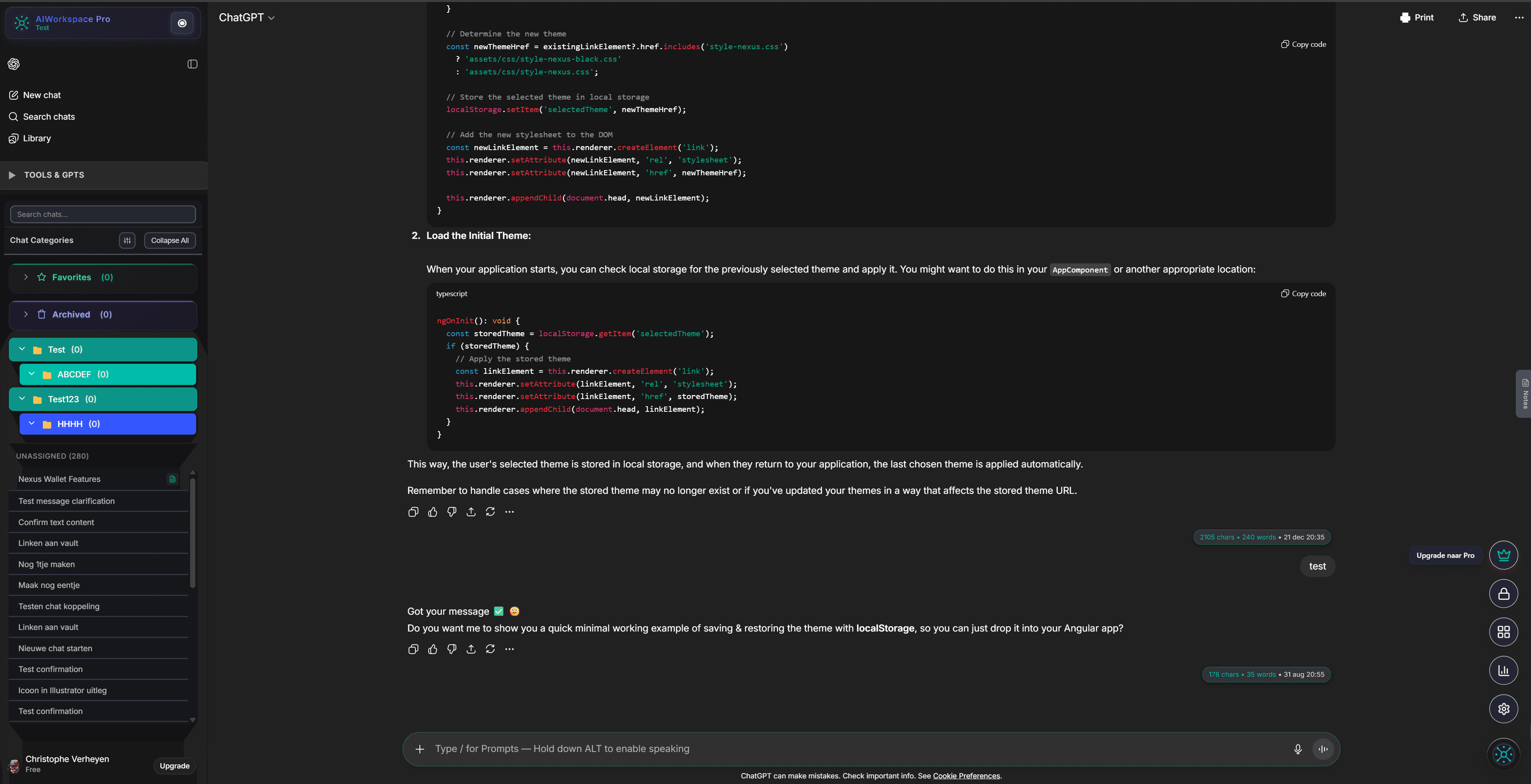Open the Library section
Viewport: 1531px width, 784px height.
point(37,138)
